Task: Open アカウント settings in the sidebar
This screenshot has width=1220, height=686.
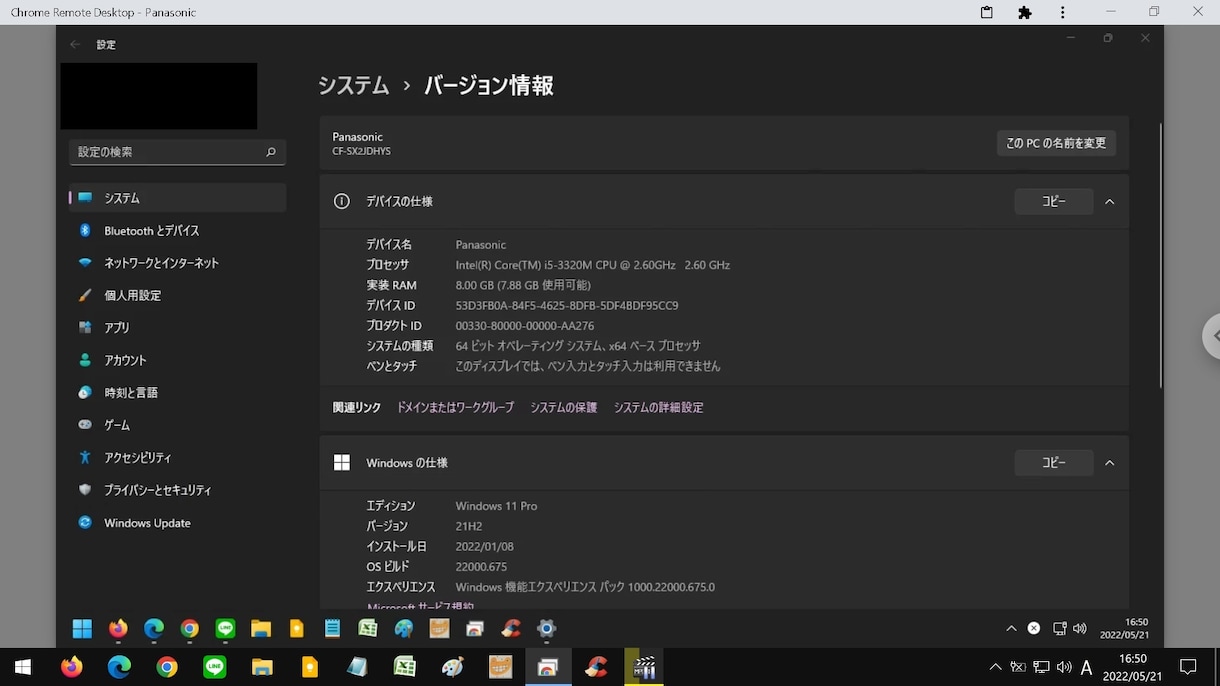Action: pyautogui.click(x=177, y=360)
